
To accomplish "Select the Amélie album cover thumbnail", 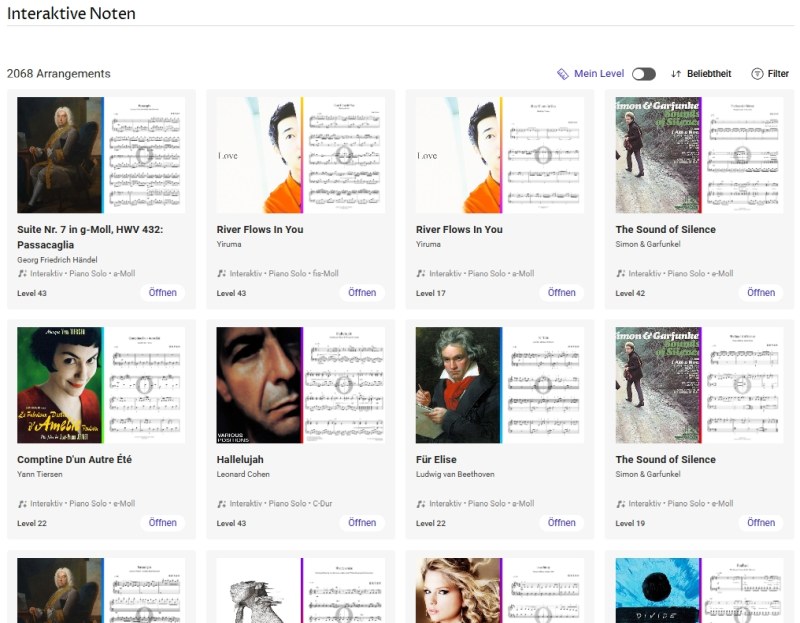I will (x=59, y=385).
